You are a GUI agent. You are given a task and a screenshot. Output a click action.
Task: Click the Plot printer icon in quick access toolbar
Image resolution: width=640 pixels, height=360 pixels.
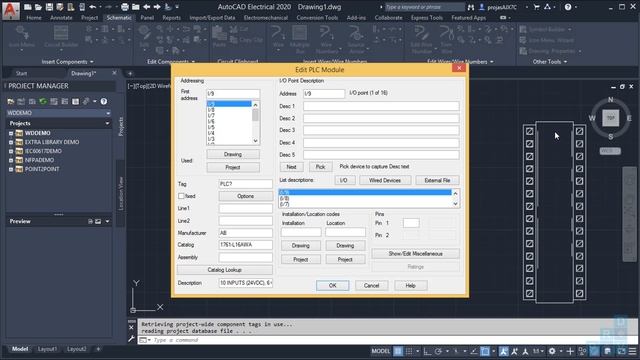coord(125,7)
